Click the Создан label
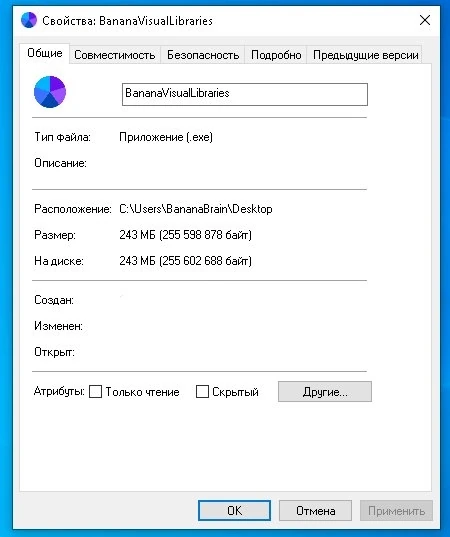This screenshot has height=537, width=450. point(54,300)
